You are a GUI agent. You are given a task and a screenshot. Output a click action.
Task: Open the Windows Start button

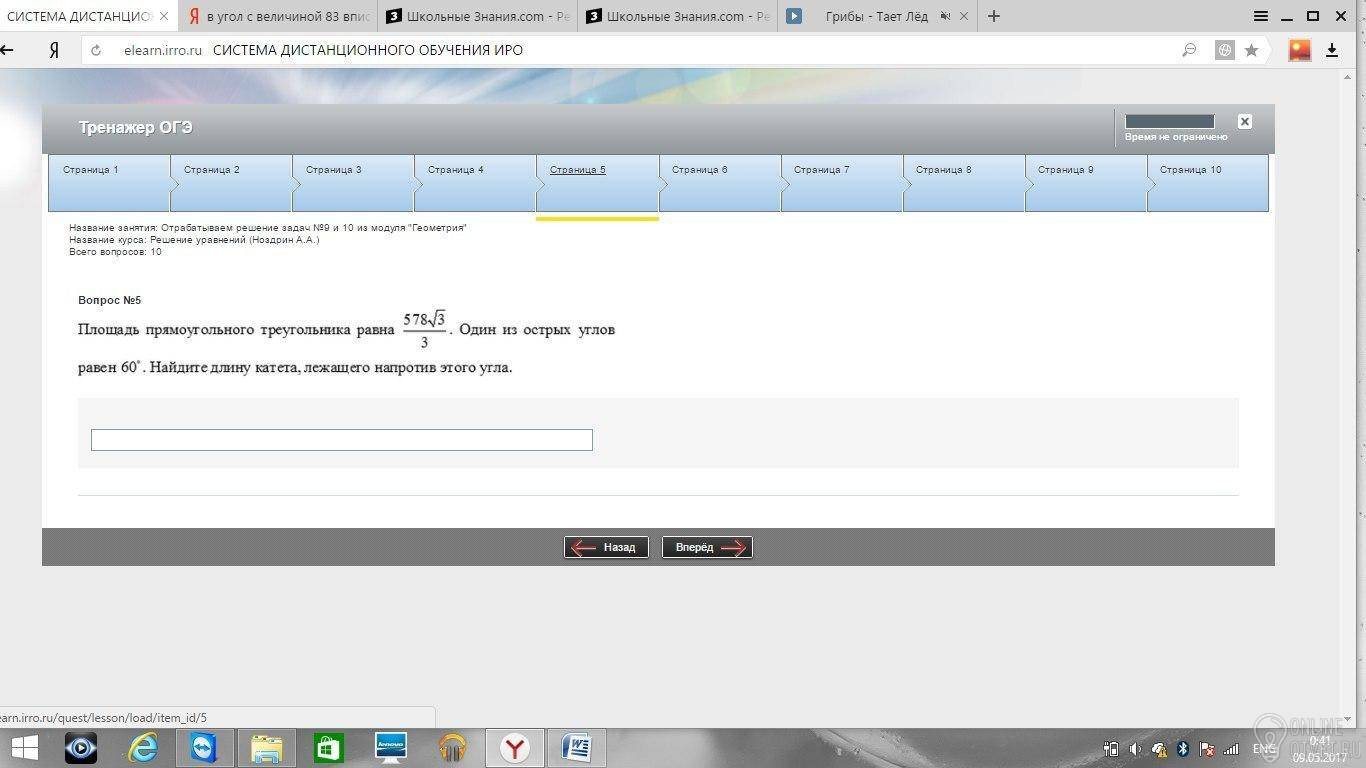tap(24, 747)
